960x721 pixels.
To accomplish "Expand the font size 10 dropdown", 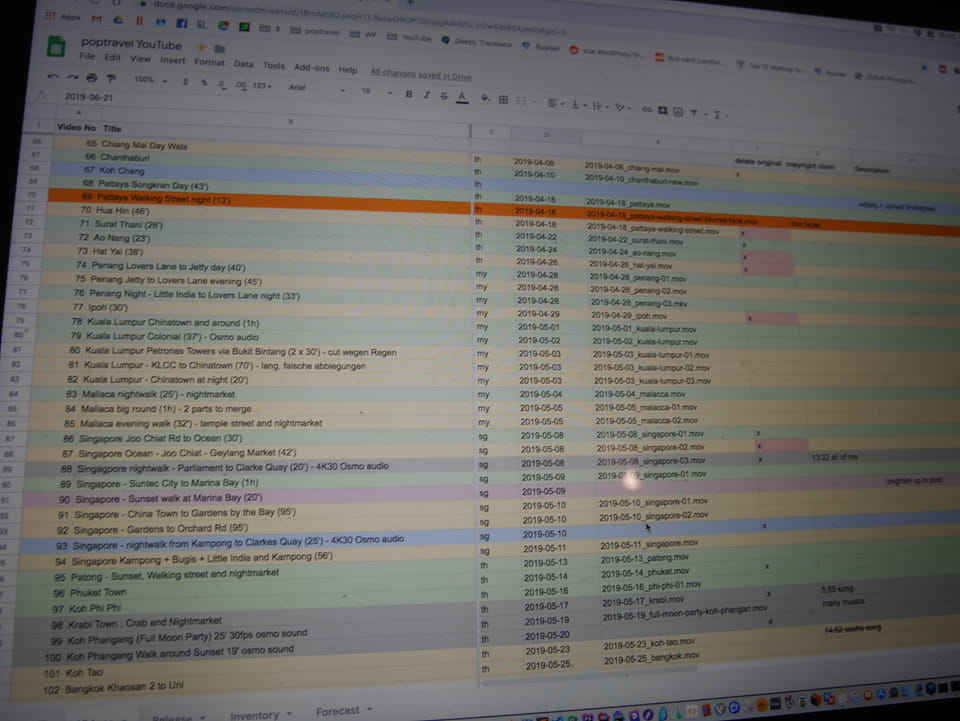I will pos(372,91).
